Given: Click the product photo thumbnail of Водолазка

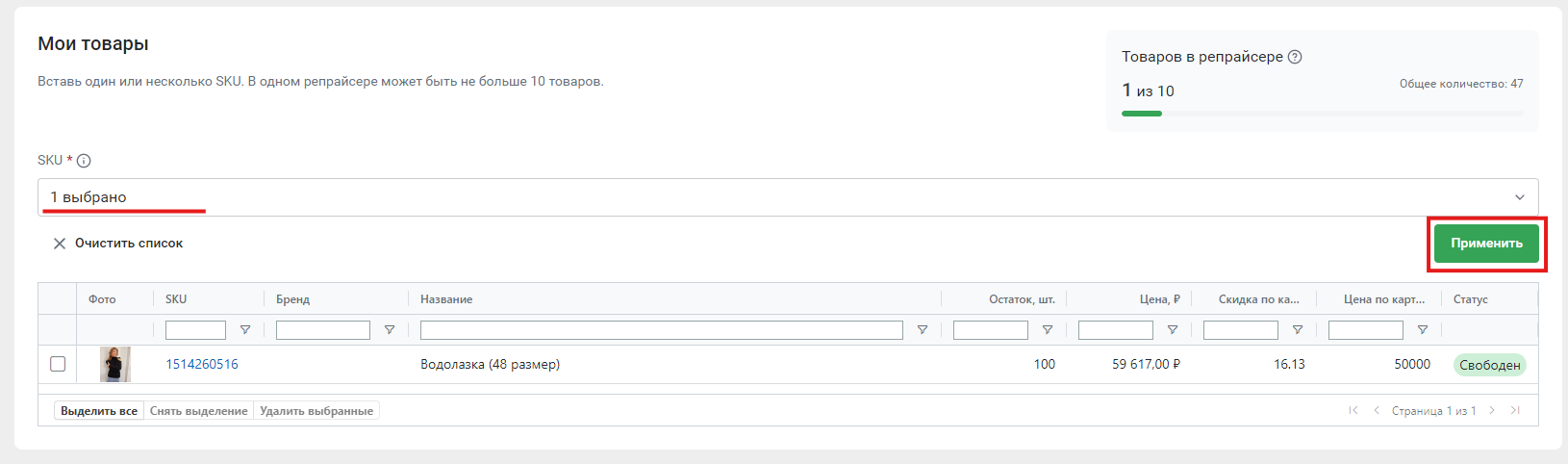Looking at the screenshot, I should coord(115,364).
